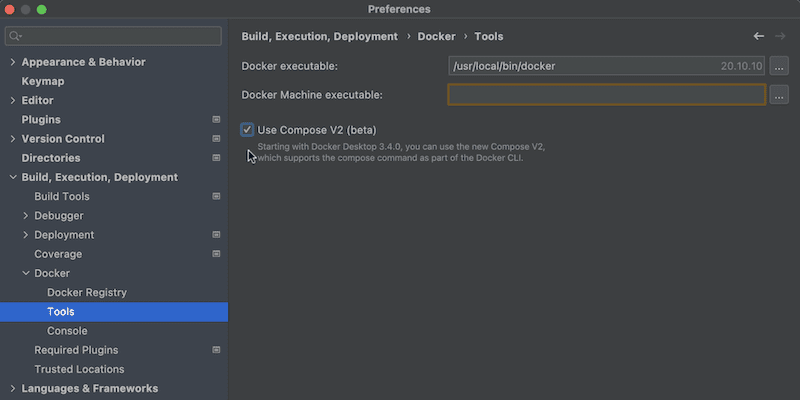Screen dimensions: 800x400
Task: Click project-level icon next to Directories
Action: pyautogui.click(x=216, y=158)
